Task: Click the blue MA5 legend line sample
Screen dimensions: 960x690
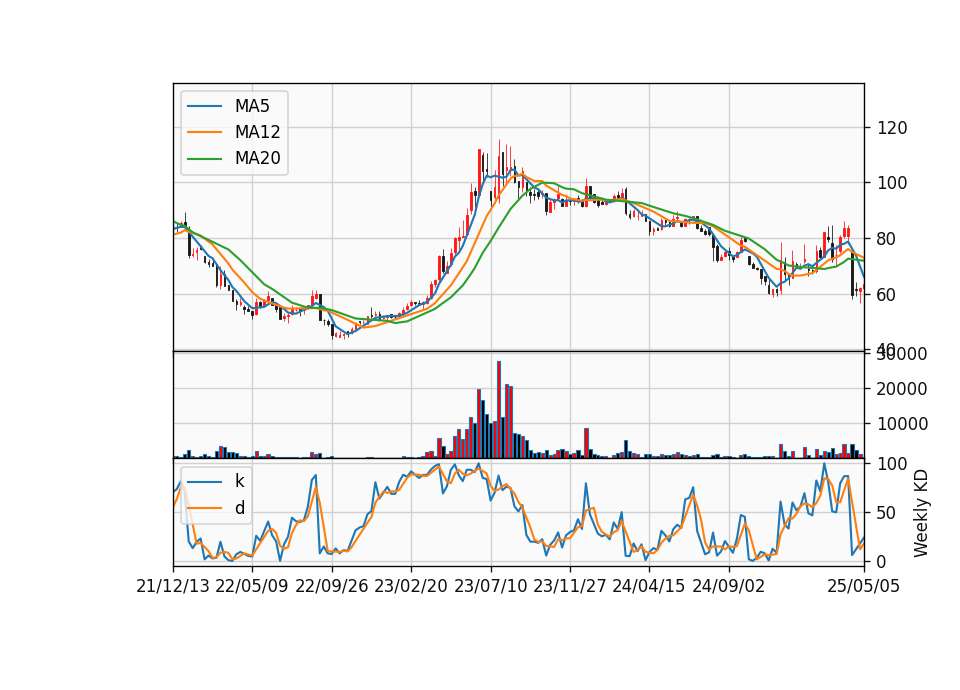Action: [204, 106]
